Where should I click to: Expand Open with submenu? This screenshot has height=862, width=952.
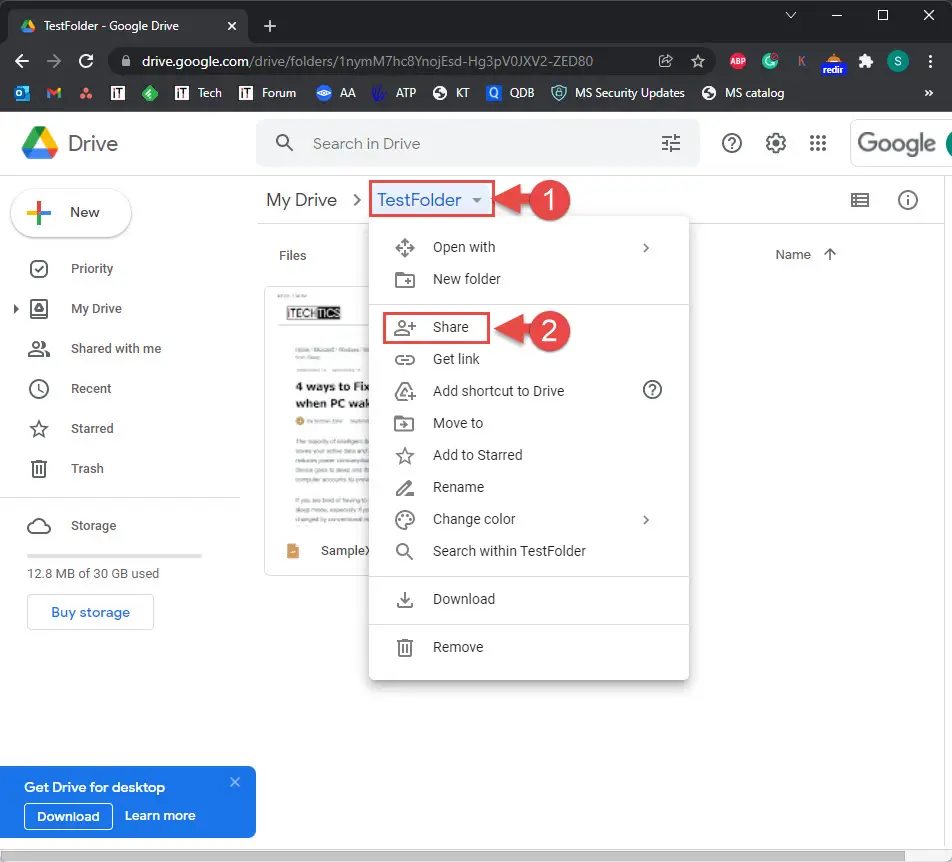pyautogui.click(x=646, y=247)
